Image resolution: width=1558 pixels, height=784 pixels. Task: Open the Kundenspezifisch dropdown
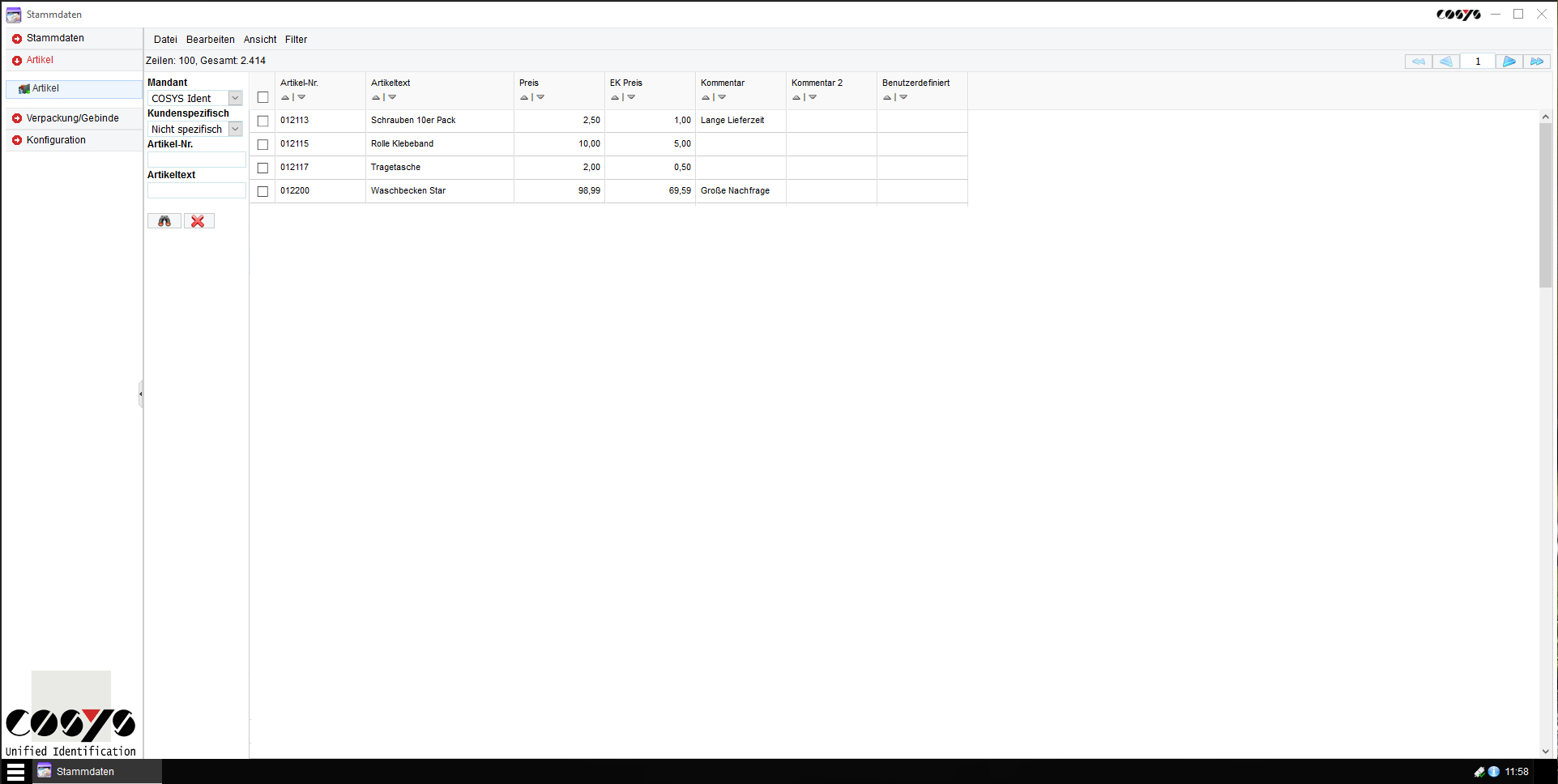click(234, 129)
